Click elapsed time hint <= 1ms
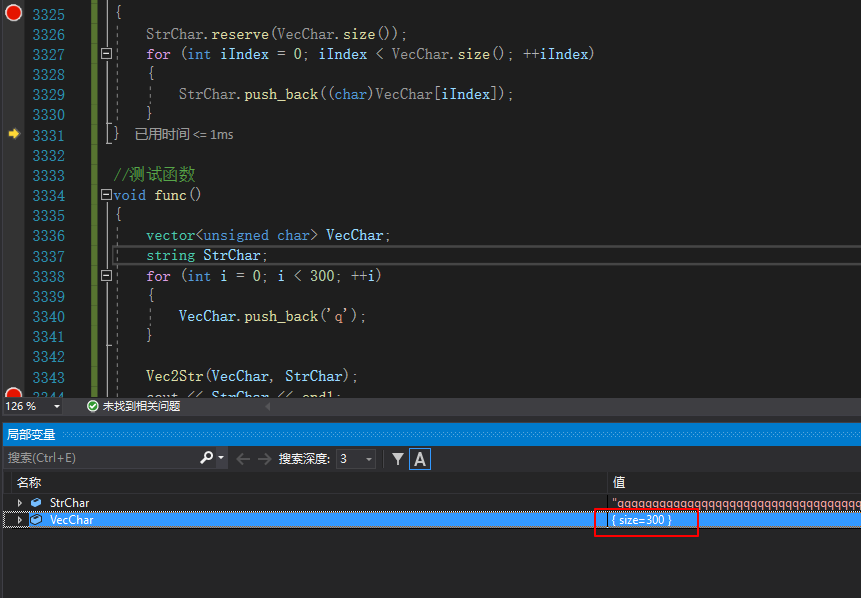The width and height of the screenshot is (861, 598). (184, 134)
